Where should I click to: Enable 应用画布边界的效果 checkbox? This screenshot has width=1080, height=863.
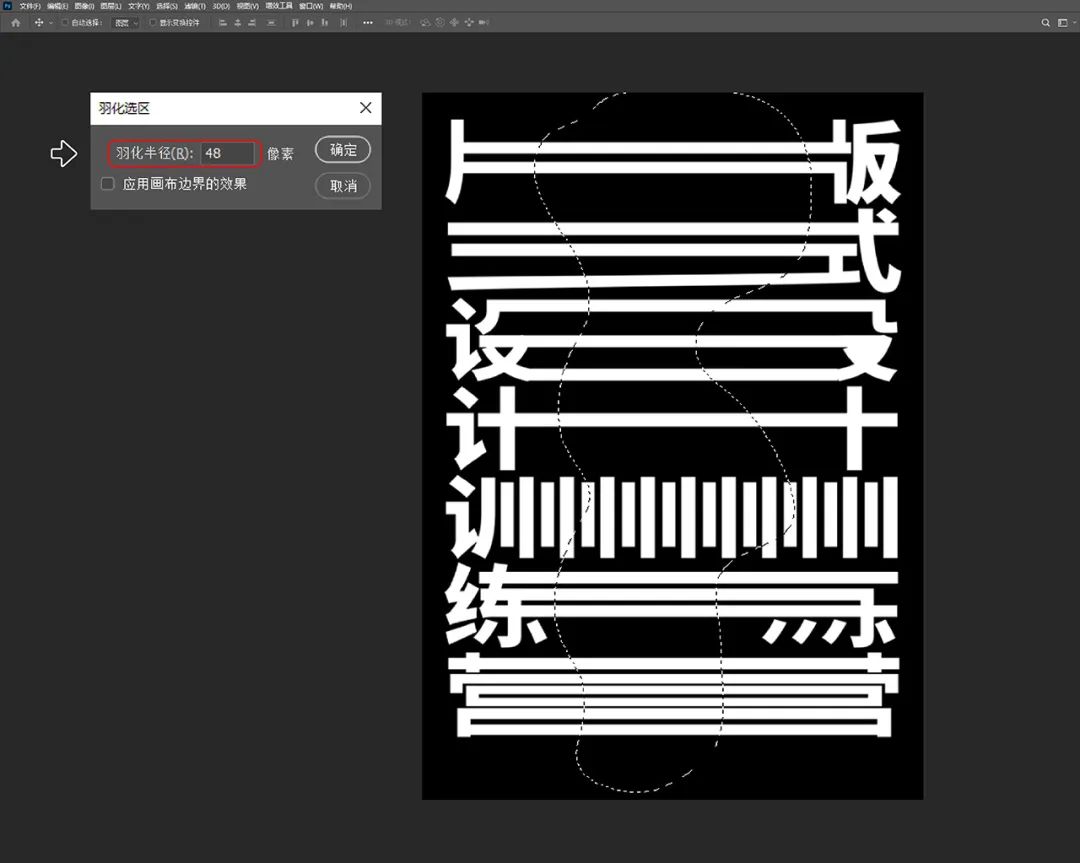[x=108, y=184]
